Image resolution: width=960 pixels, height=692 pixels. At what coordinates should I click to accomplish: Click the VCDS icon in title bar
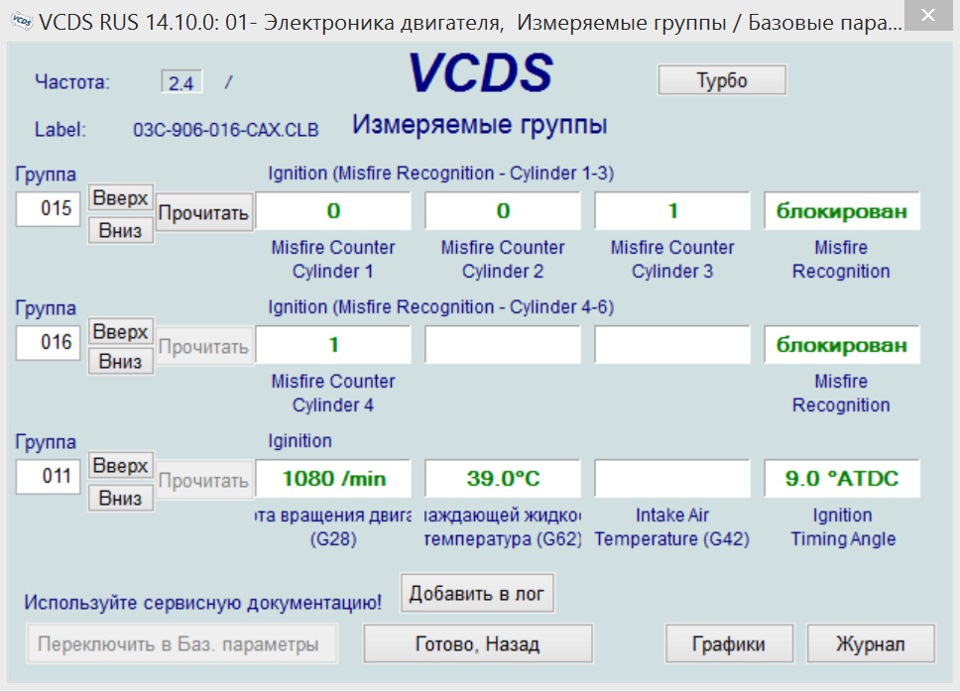[x=21, y=21]
